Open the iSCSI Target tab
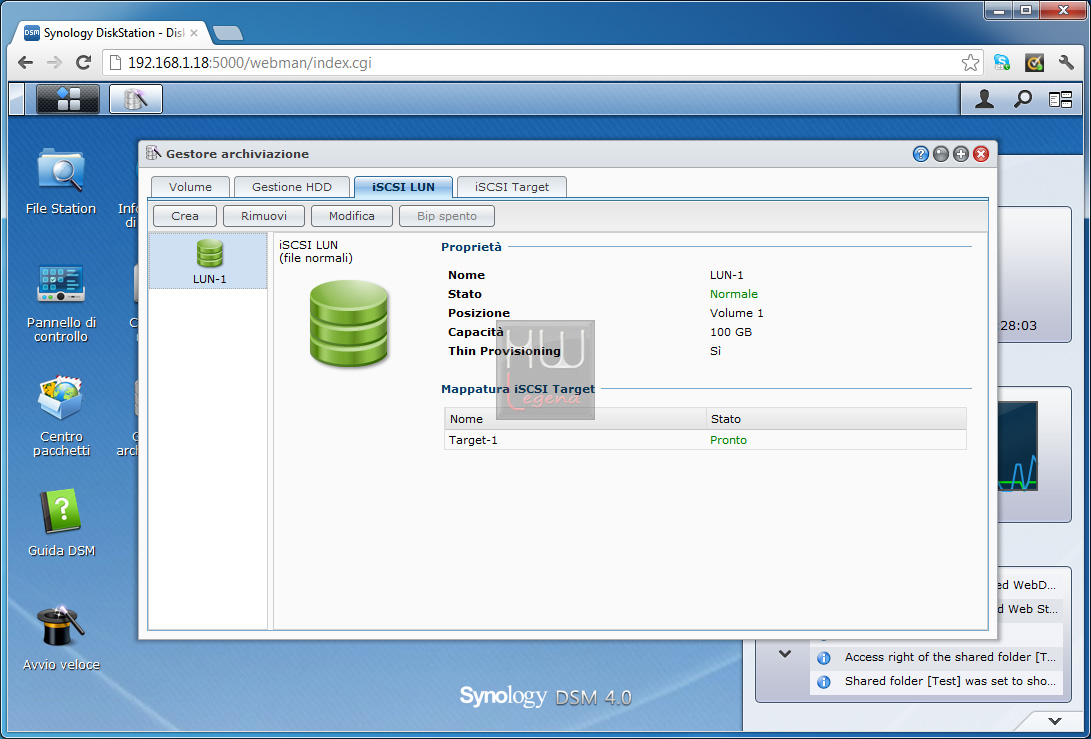Image resolution: width=1091 pixels, height=739 pixels. tap(511, 187)
